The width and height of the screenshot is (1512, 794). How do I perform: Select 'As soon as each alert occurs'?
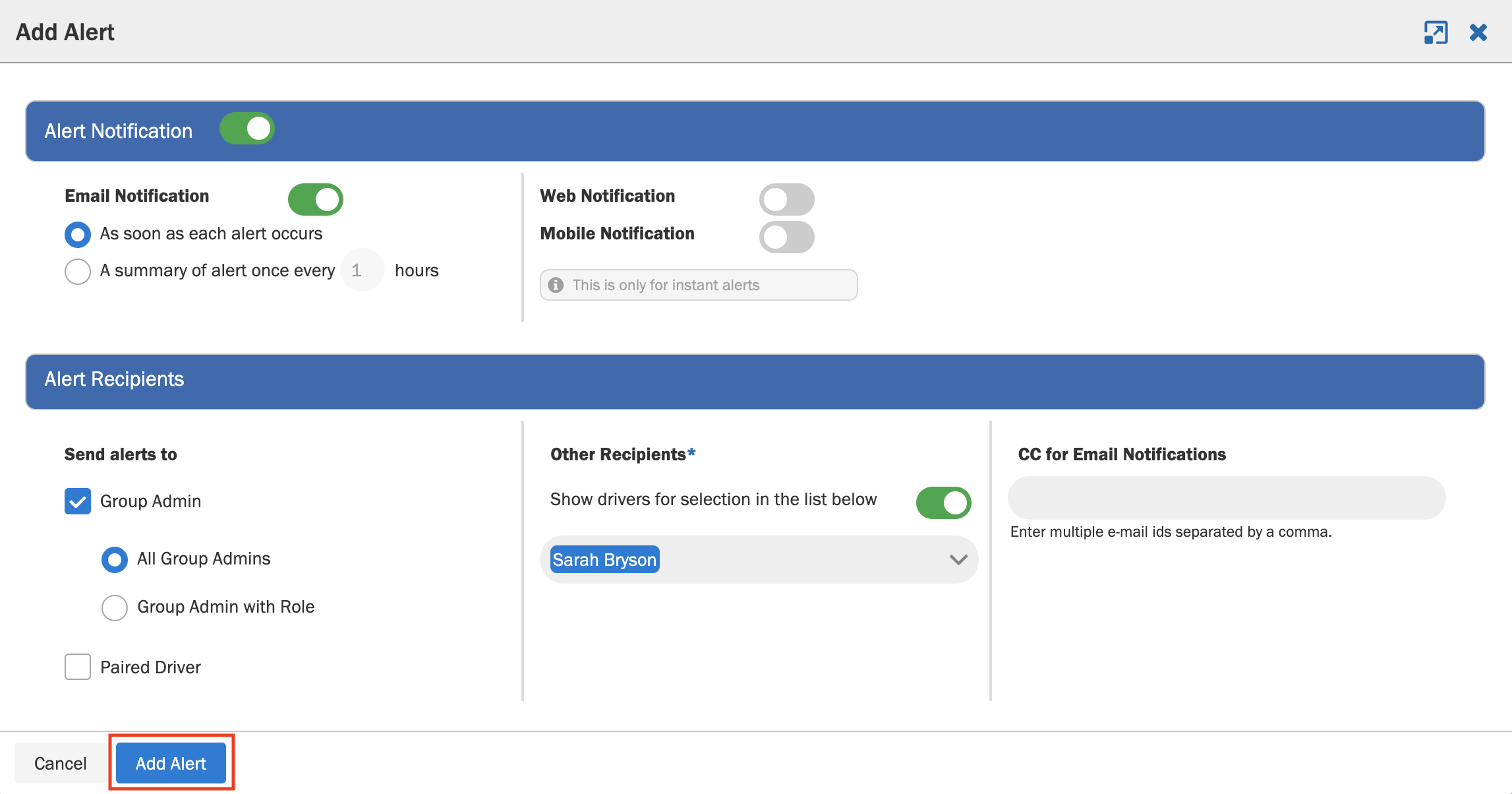coord(78,234)
